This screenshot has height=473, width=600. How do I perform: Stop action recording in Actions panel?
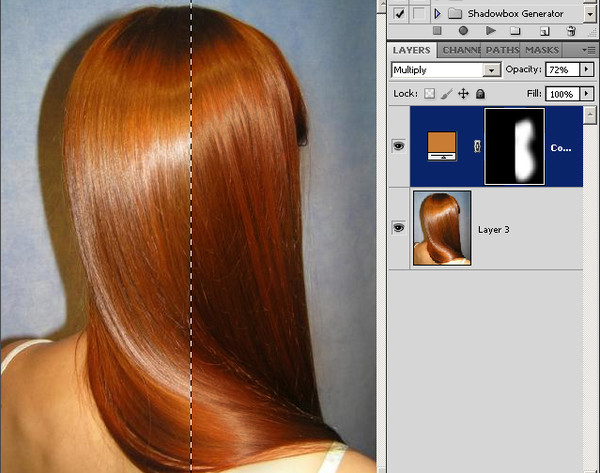(x=437, y=31)
